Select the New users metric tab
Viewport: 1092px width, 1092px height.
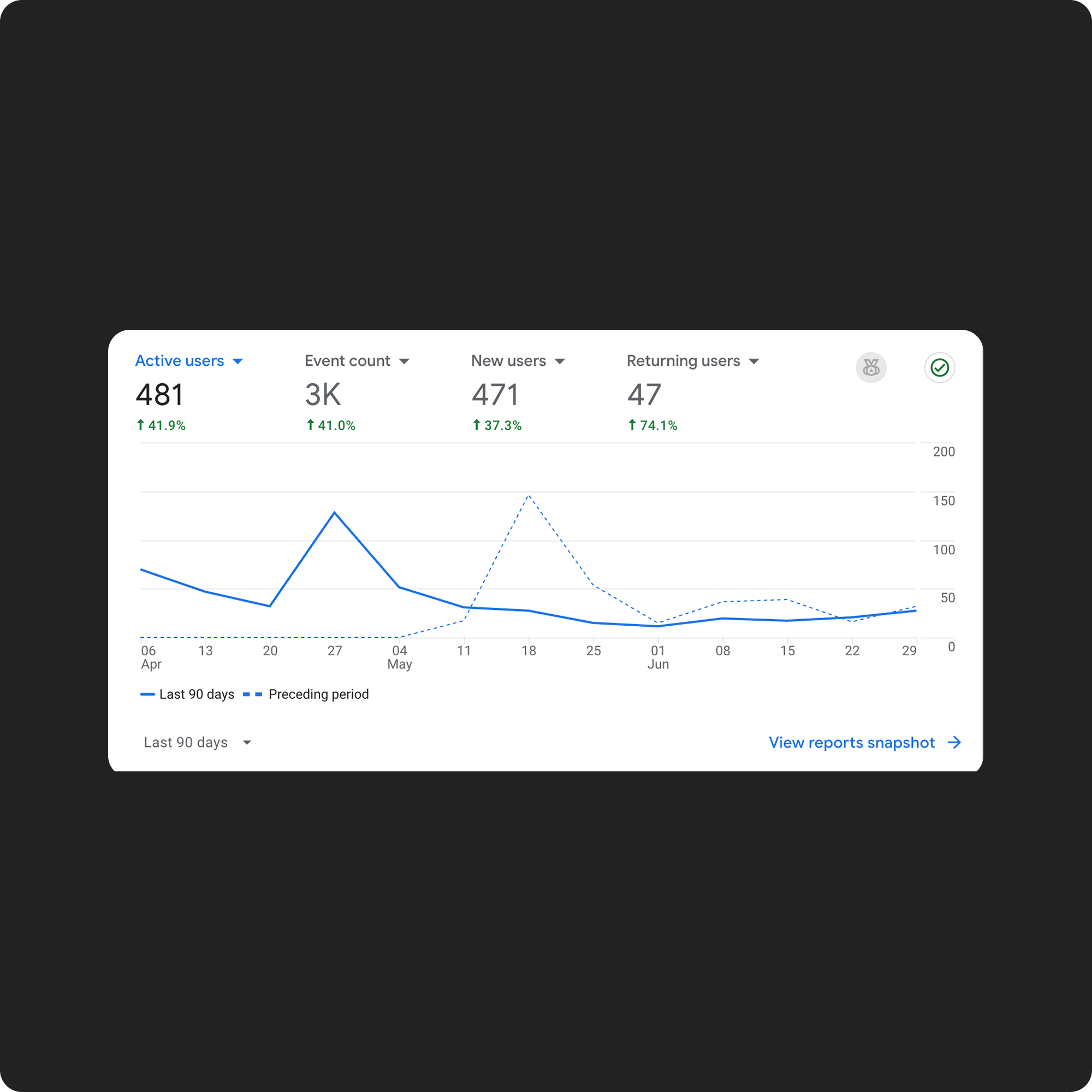tap(508, 360)
